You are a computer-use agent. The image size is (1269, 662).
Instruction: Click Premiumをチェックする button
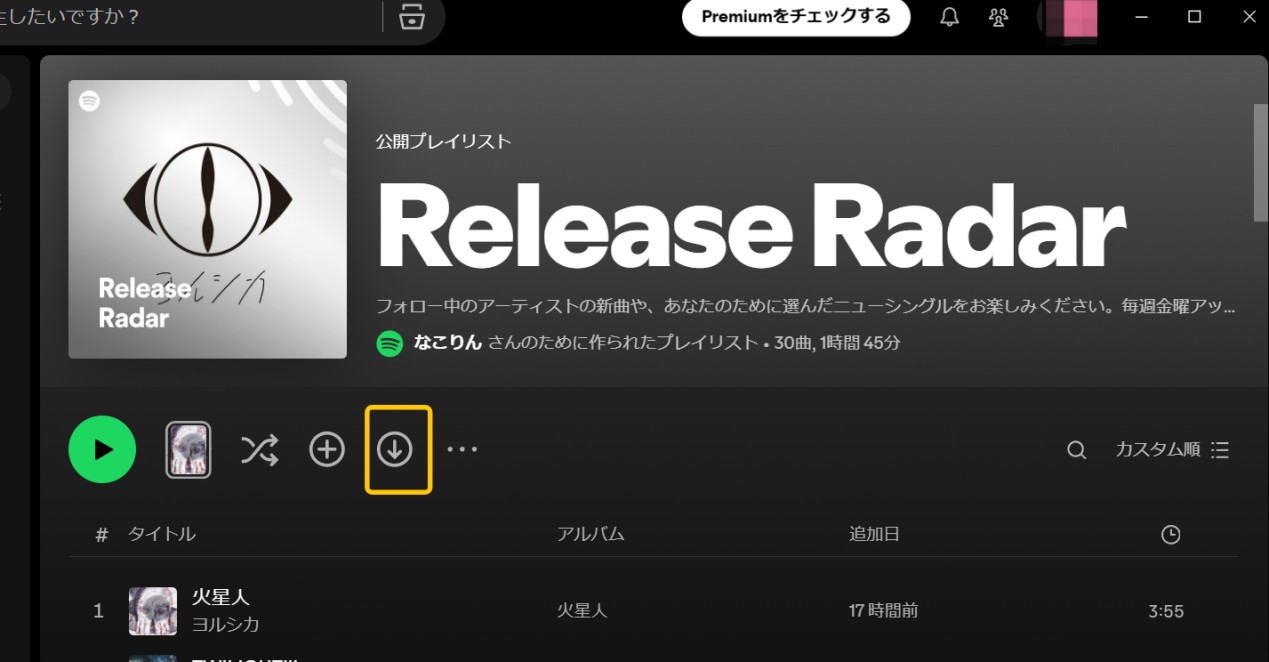tap(796, 17)
